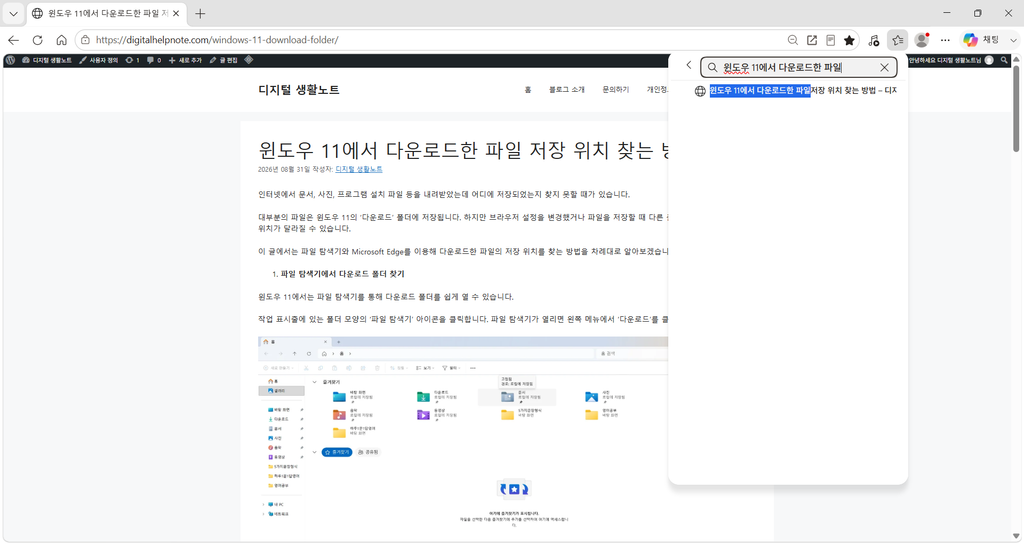Screen dimensions: 1024x544
Task: Enter immersive reader view
Action: (x=830, y=40)
